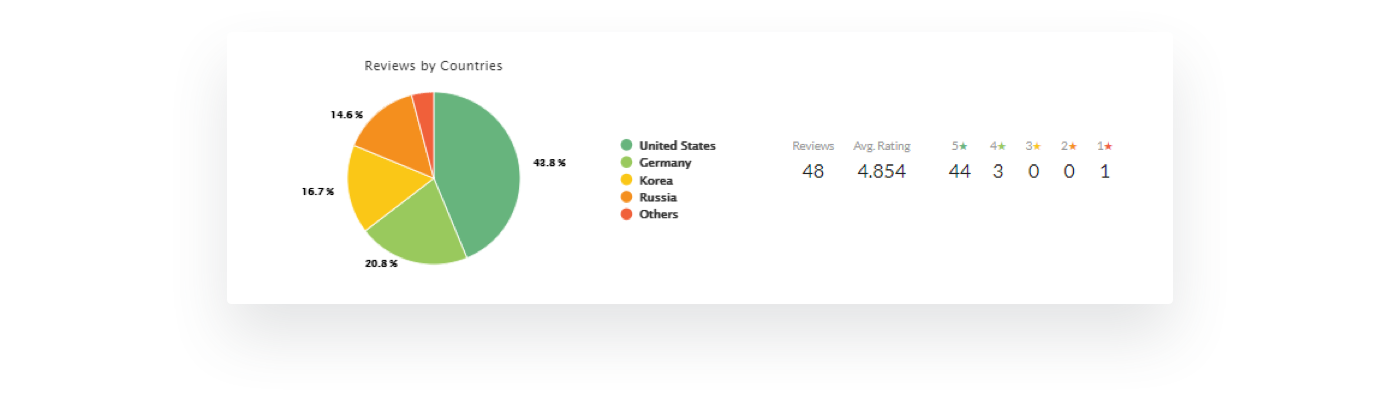Click the 1-star rating header icon

click(1108, 146)
